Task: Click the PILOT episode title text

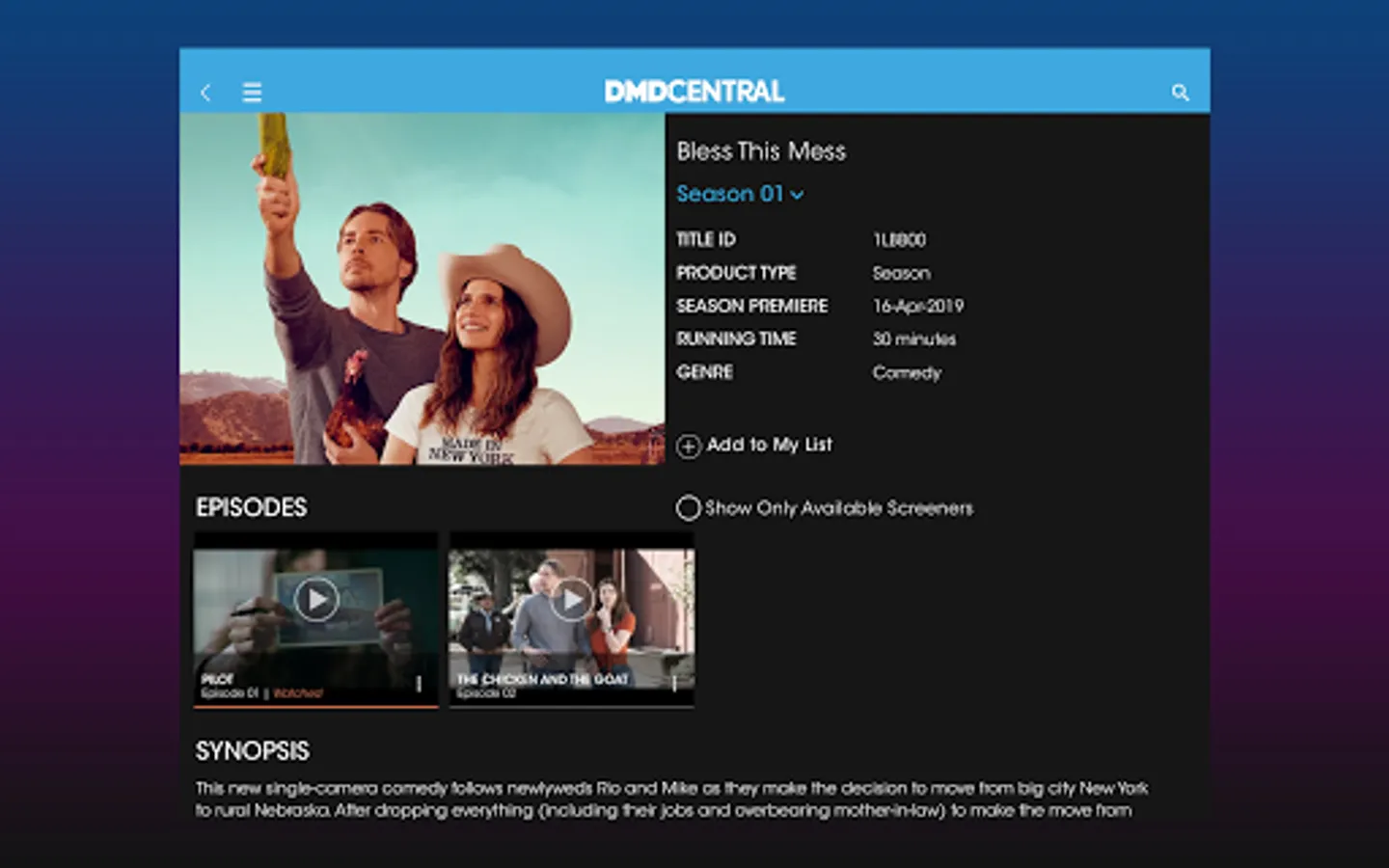Action: pyautogui.click(x=217, y=679)
